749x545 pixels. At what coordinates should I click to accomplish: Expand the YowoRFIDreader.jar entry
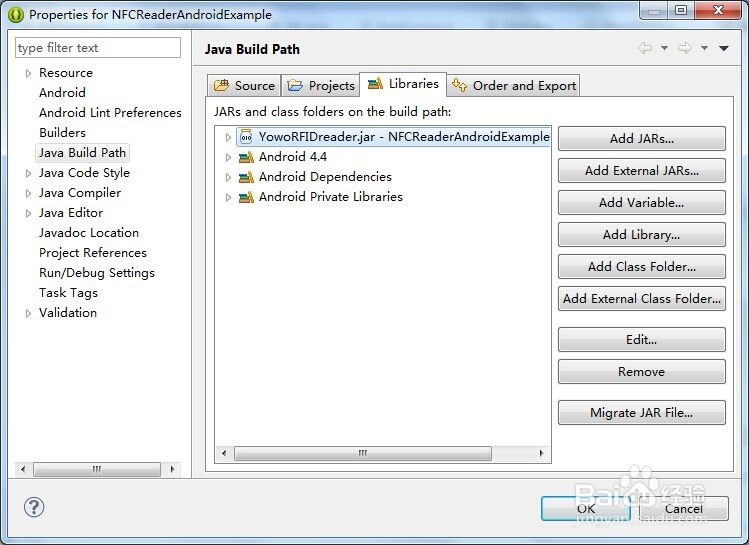[228, 138]
